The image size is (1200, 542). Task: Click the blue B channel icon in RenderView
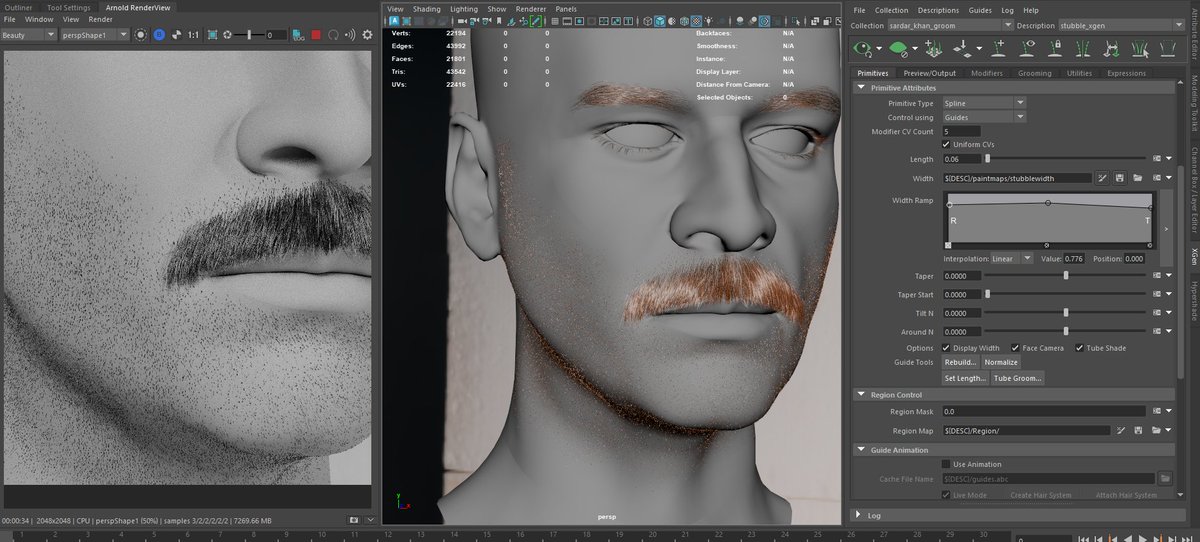[159, 35]
